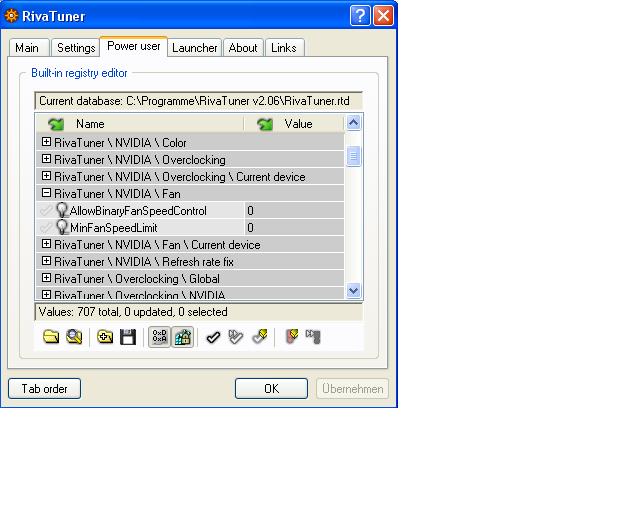This screenshot has width=640, height=512.
Task: Click the MinFanSpeedLimit light bulb icon
Action: tap(62, 227)
